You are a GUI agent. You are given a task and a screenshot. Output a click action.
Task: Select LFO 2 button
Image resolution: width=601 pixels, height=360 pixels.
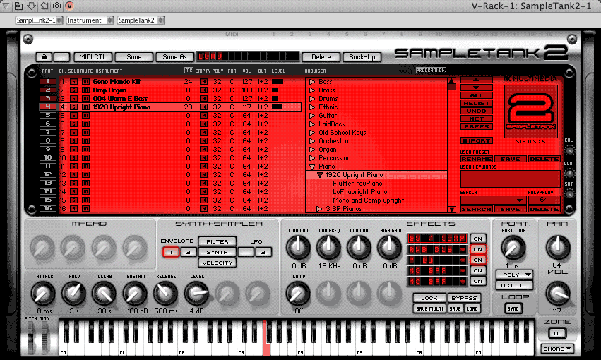pos(263,252)
